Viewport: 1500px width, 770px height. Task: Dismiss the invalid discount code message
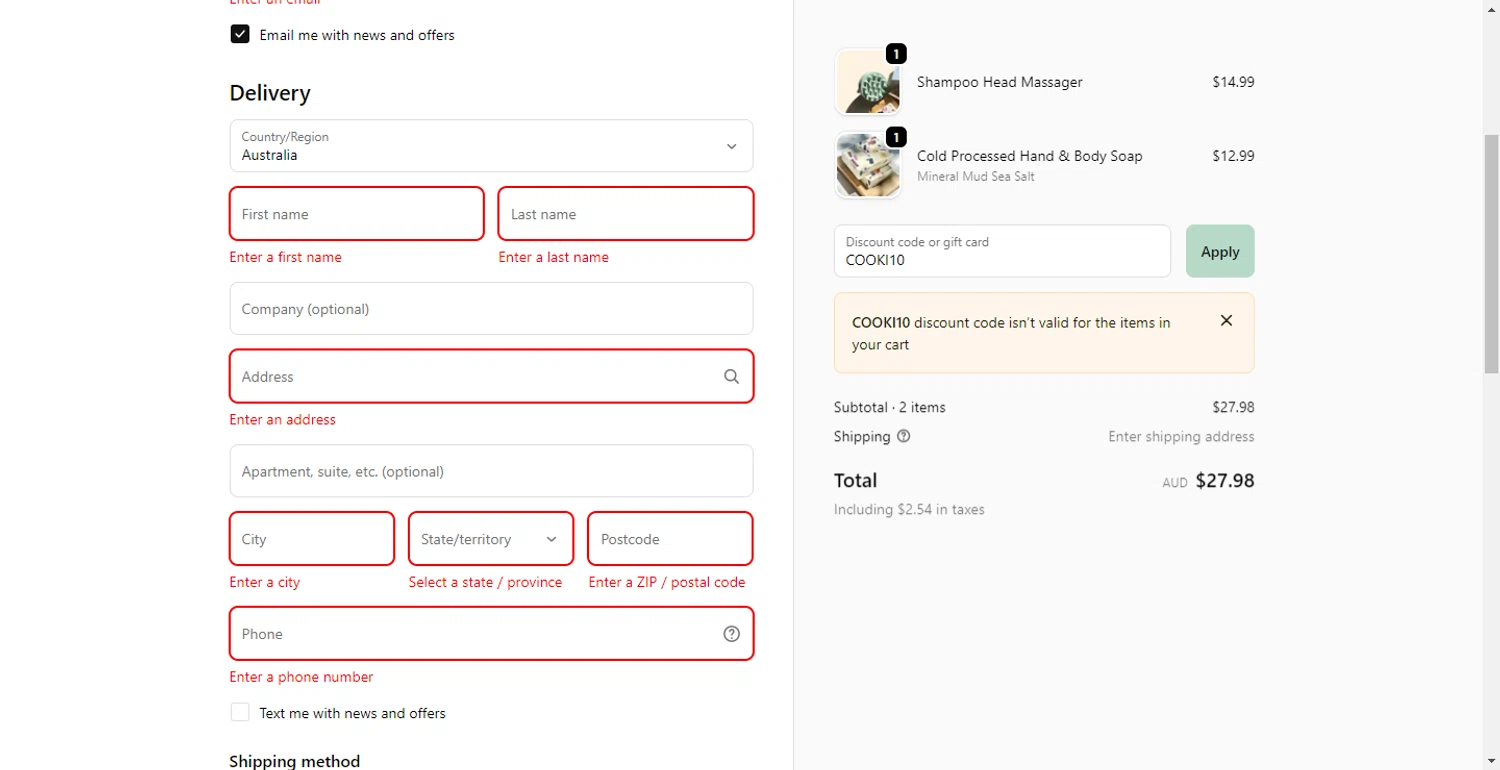1226,321
